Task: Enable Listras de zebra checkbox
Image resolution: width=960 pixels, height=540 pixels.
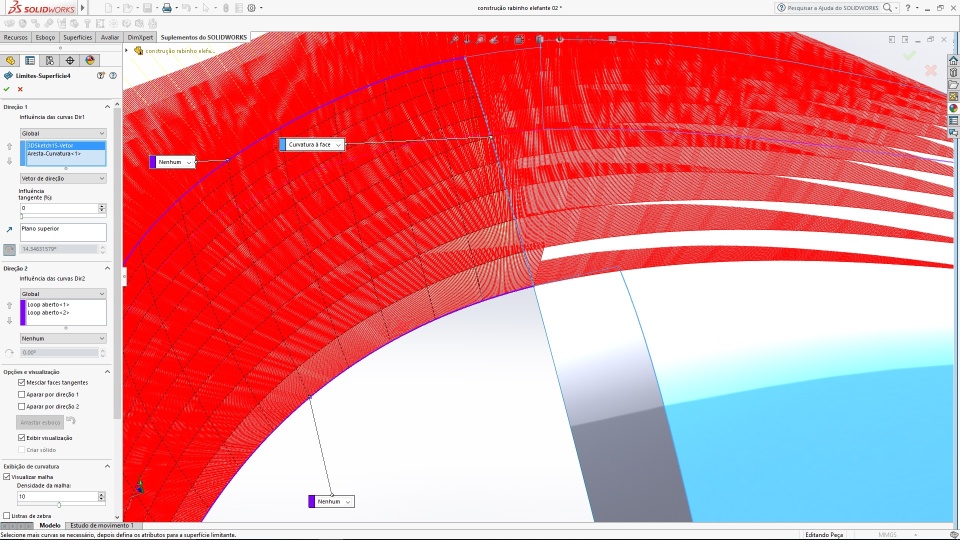Action: tap(7, 516)
